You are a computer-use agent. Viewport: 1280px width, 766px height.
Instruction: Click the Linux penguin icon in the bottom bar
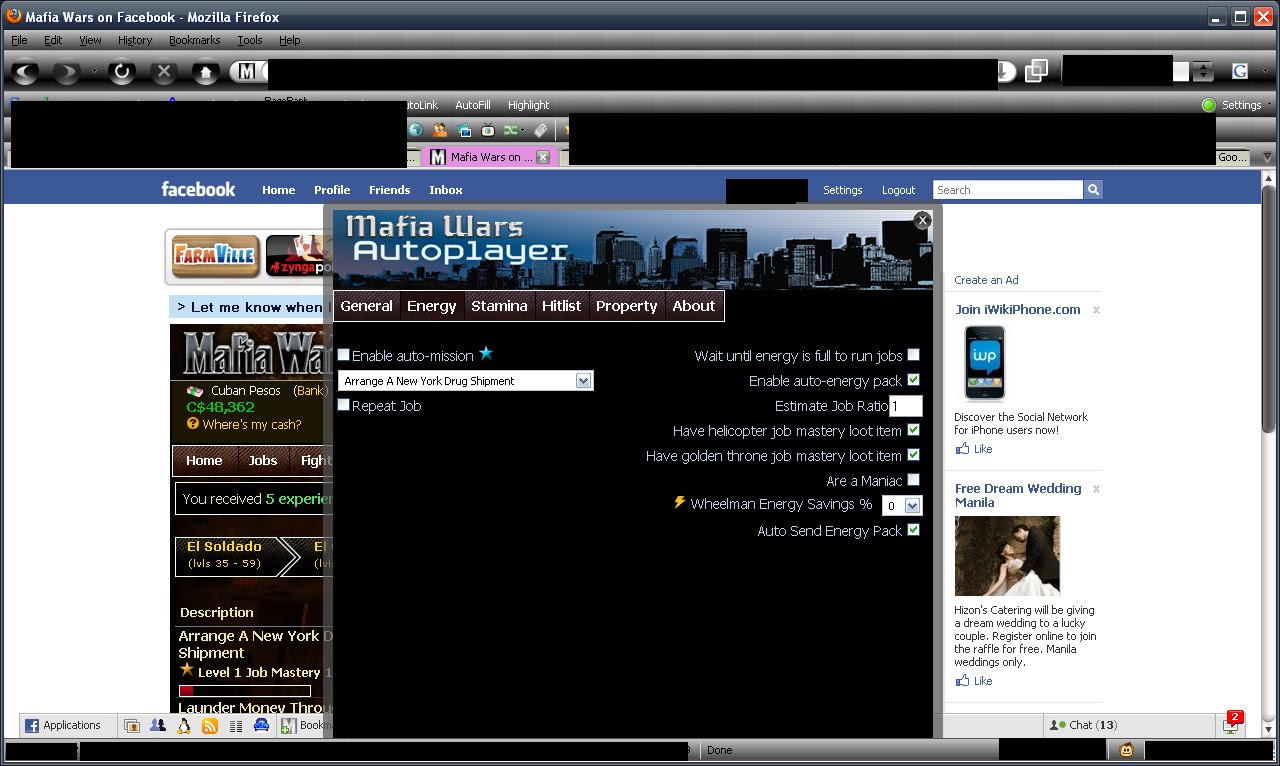click(184, 726)
